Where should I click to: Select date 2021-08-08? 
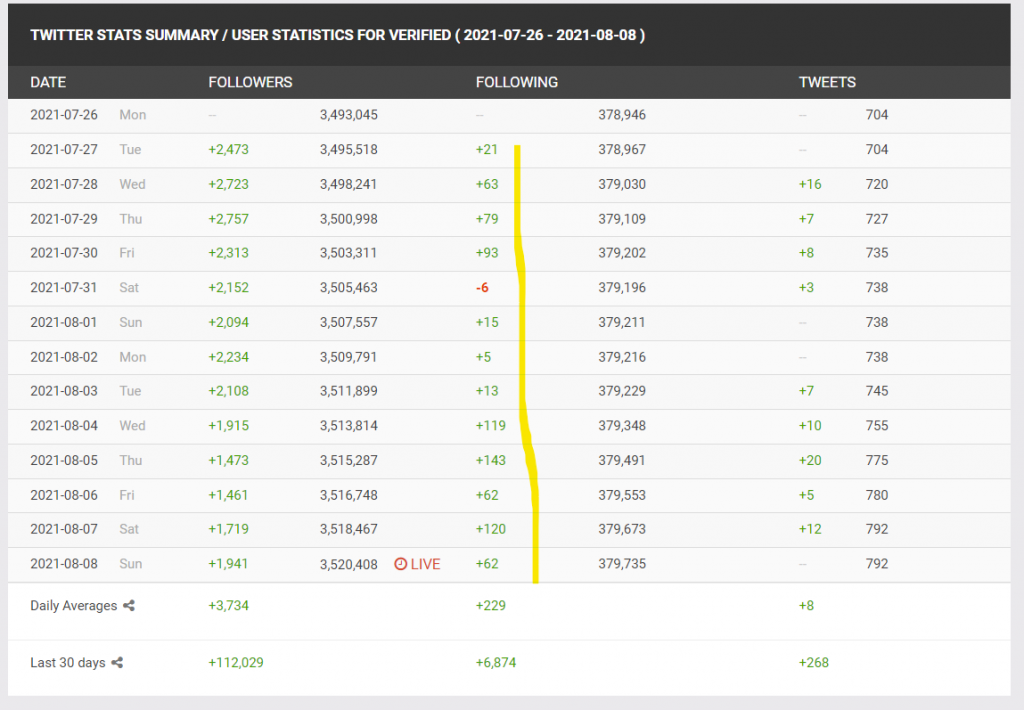tap(63, 564)
